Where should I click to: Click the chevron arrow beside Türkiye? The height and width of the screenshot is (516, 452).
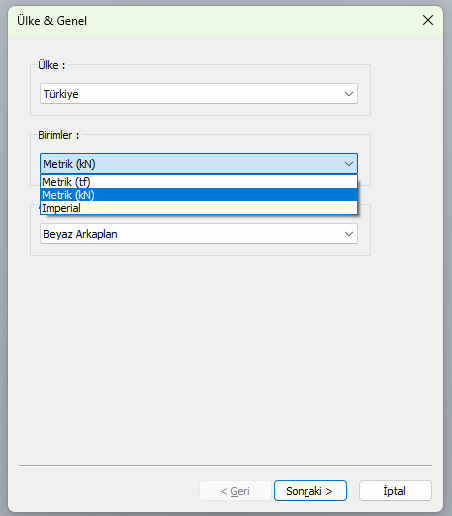349,94
